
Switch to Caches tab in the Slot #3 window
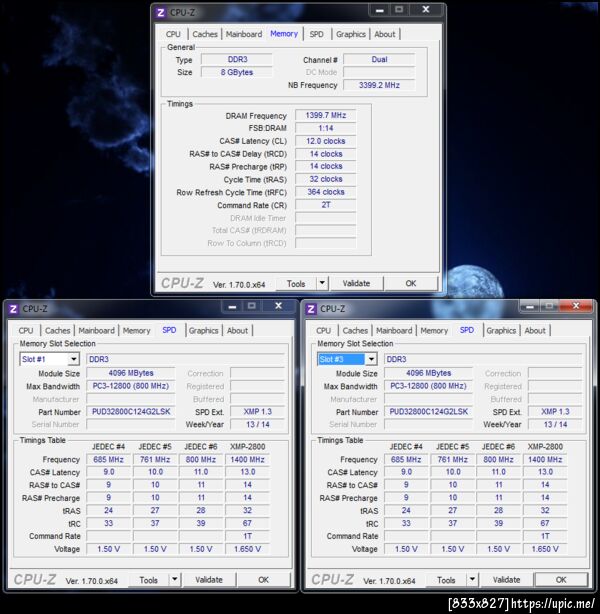[x=355, y=331]
